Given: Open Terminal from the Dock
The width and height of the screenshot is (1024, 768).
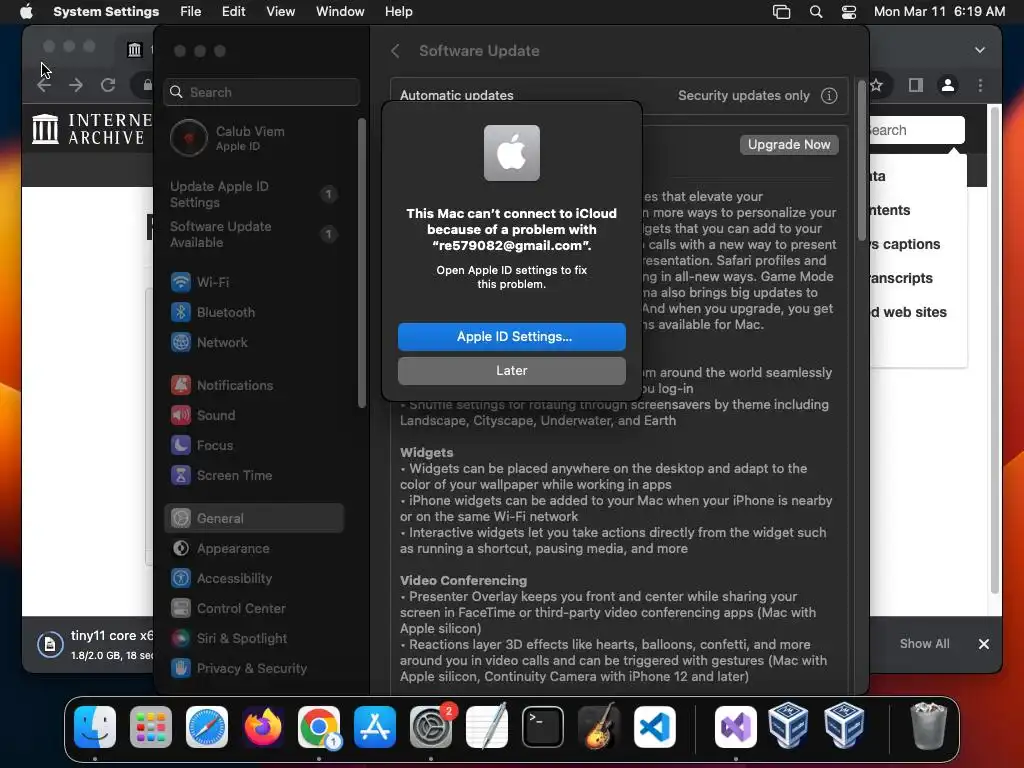Looking at the screenshot, I should coord(543,727).
